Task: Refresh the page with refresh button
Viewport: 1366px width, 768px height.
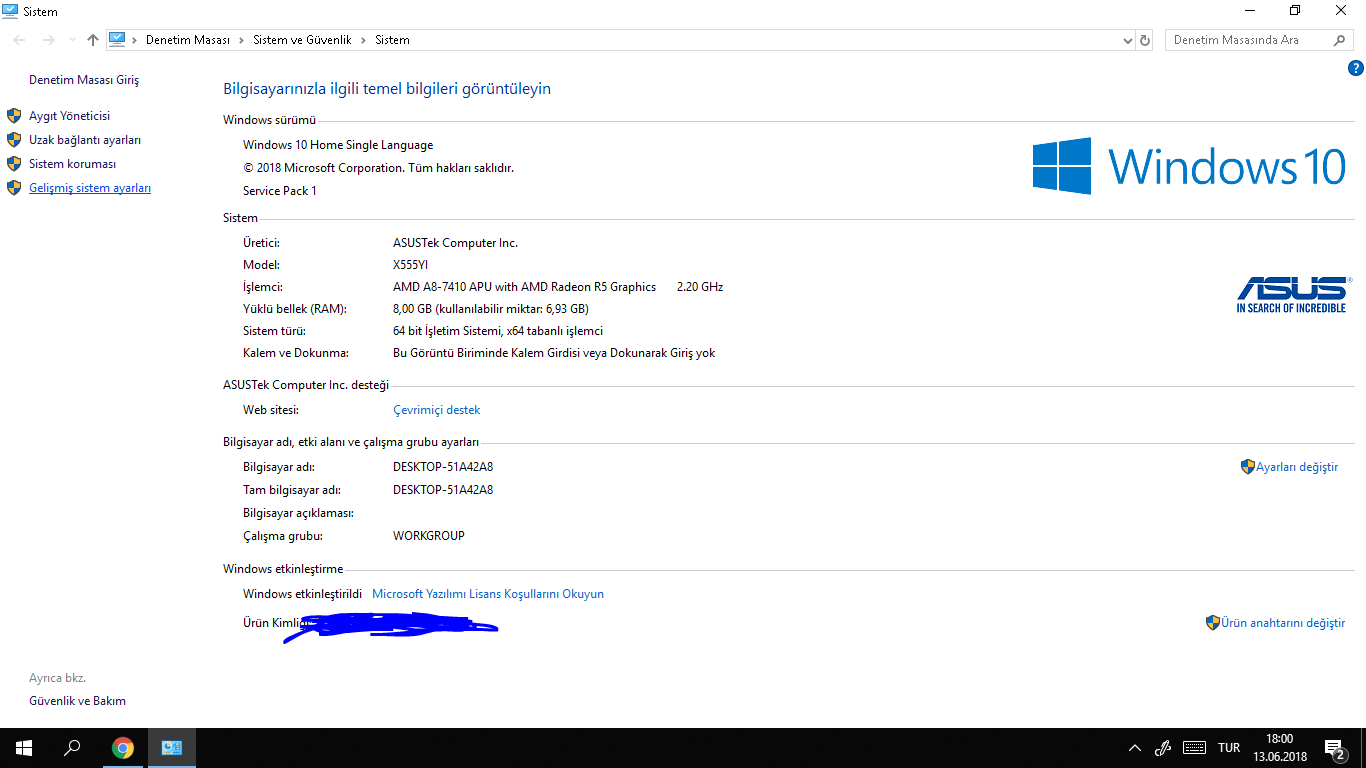Action: click(x=1145, y=40)
